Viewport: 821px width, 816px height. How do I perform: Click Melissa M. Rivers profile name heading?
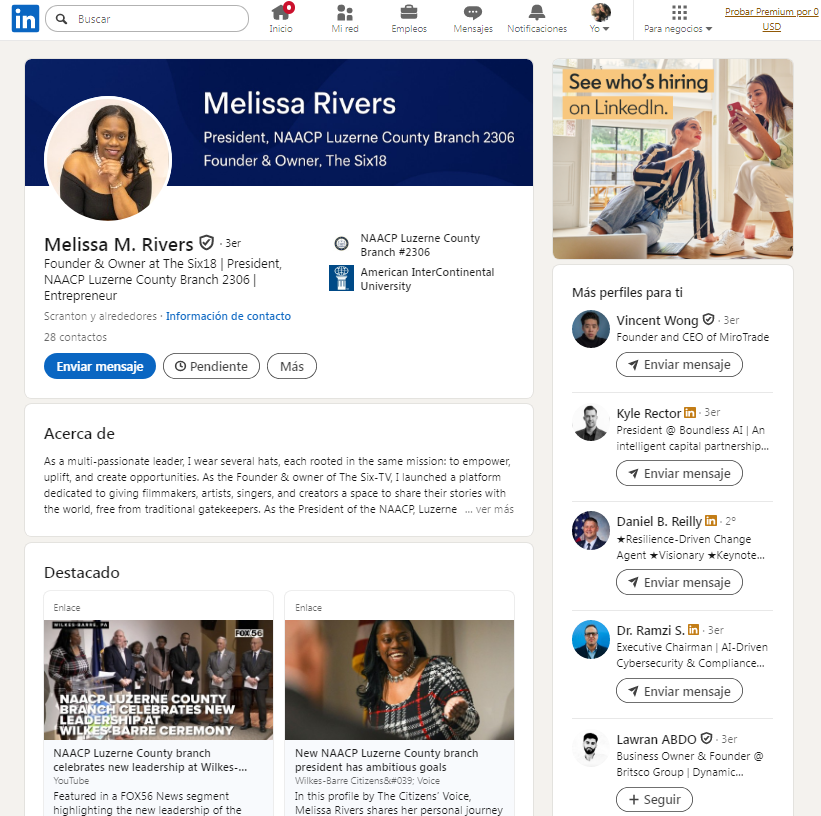tap(119, 244)
